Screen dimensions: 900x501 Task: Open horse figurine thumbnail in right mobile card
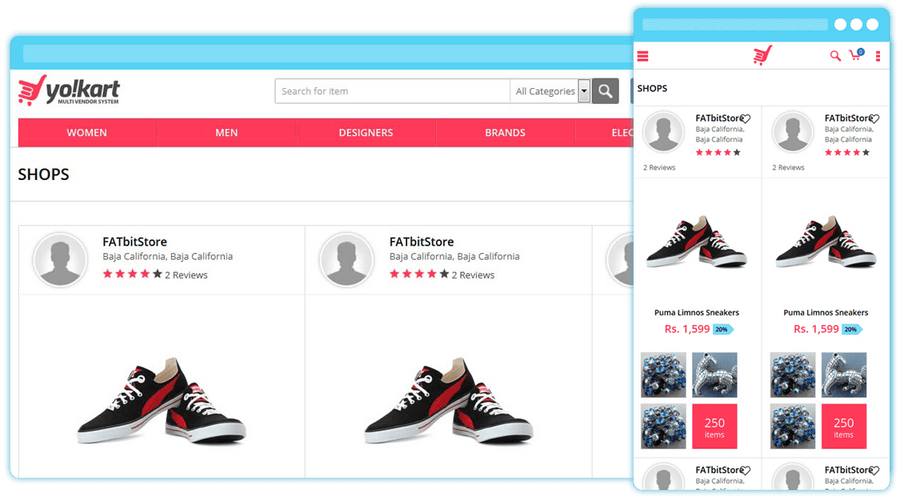[x=844, y=375]
